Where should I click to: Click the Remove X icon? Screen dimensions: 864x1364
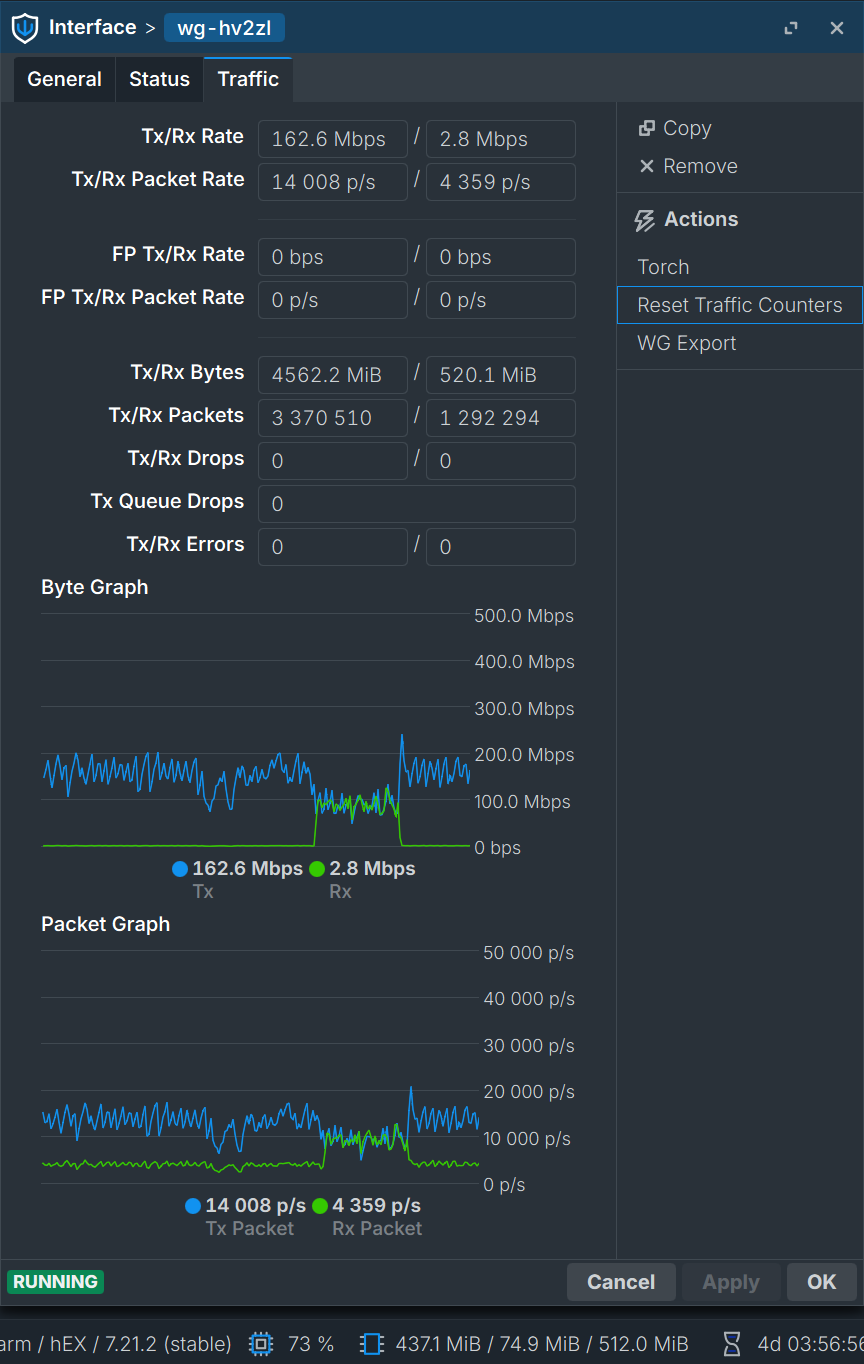(x=647, y=166)
